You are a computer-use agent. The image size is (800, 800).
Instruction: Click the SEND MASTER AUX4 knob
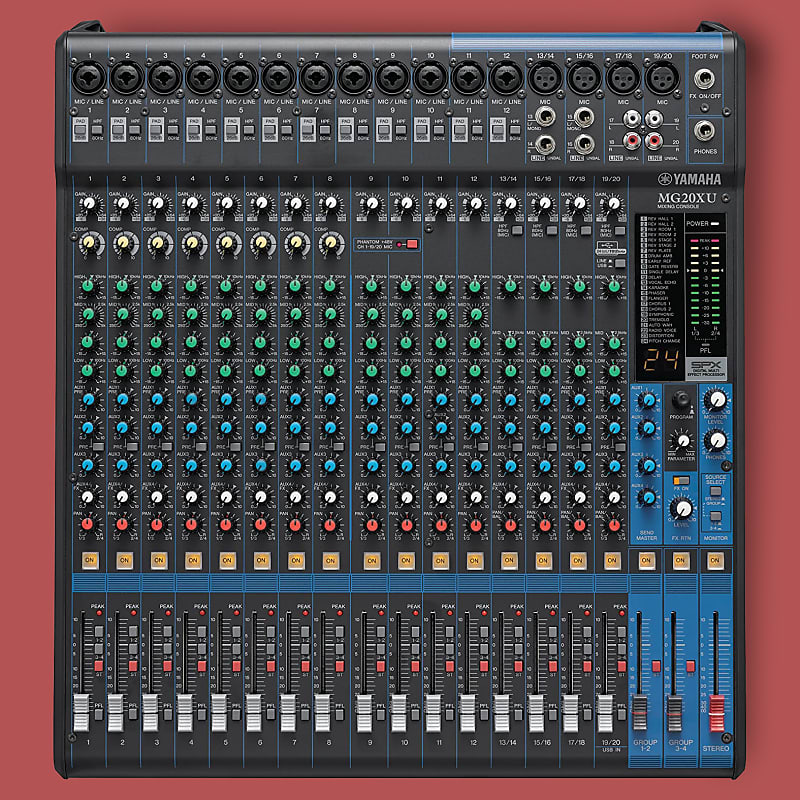pyautogui.click(x=647, y=496)
